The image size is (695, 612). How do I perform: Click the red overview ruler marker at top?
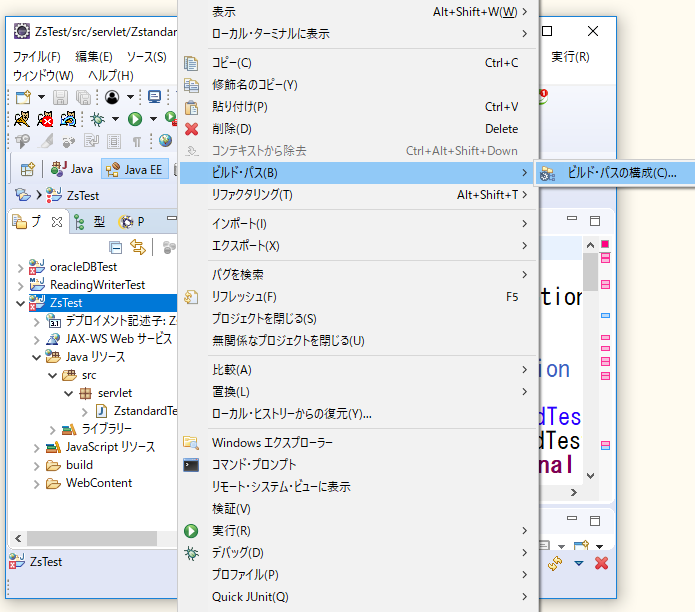click(x=605, y=244)
